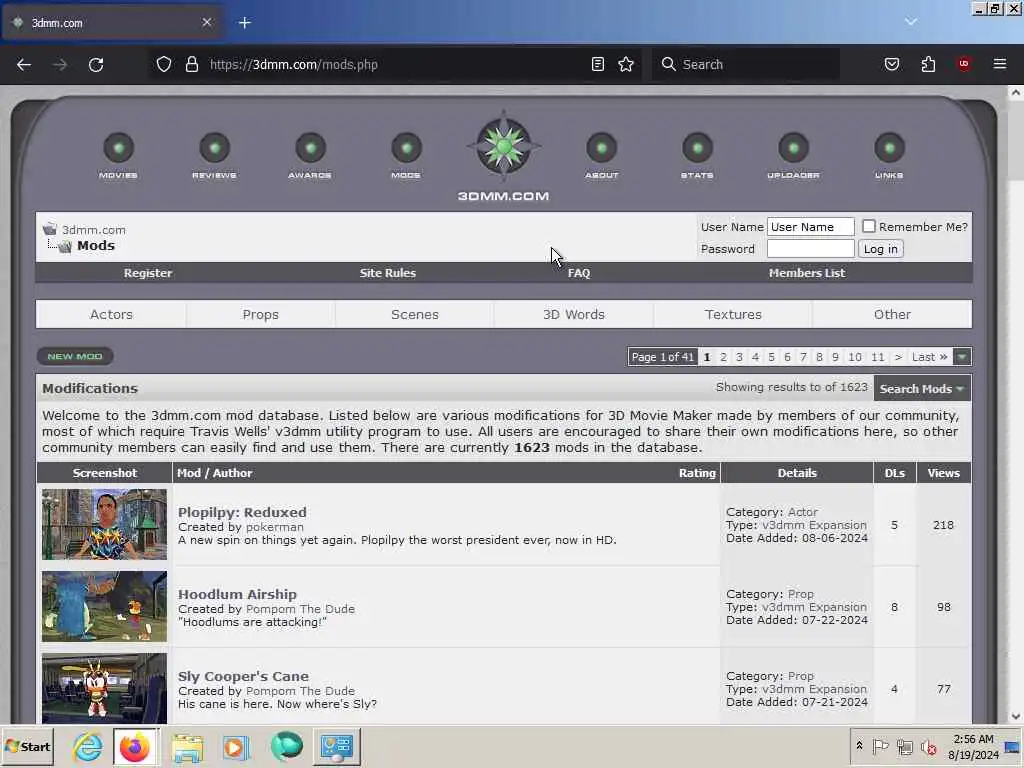This screenshot has height=768, width=1024.
Task: Open the Members List link
Action: [807, 273]
